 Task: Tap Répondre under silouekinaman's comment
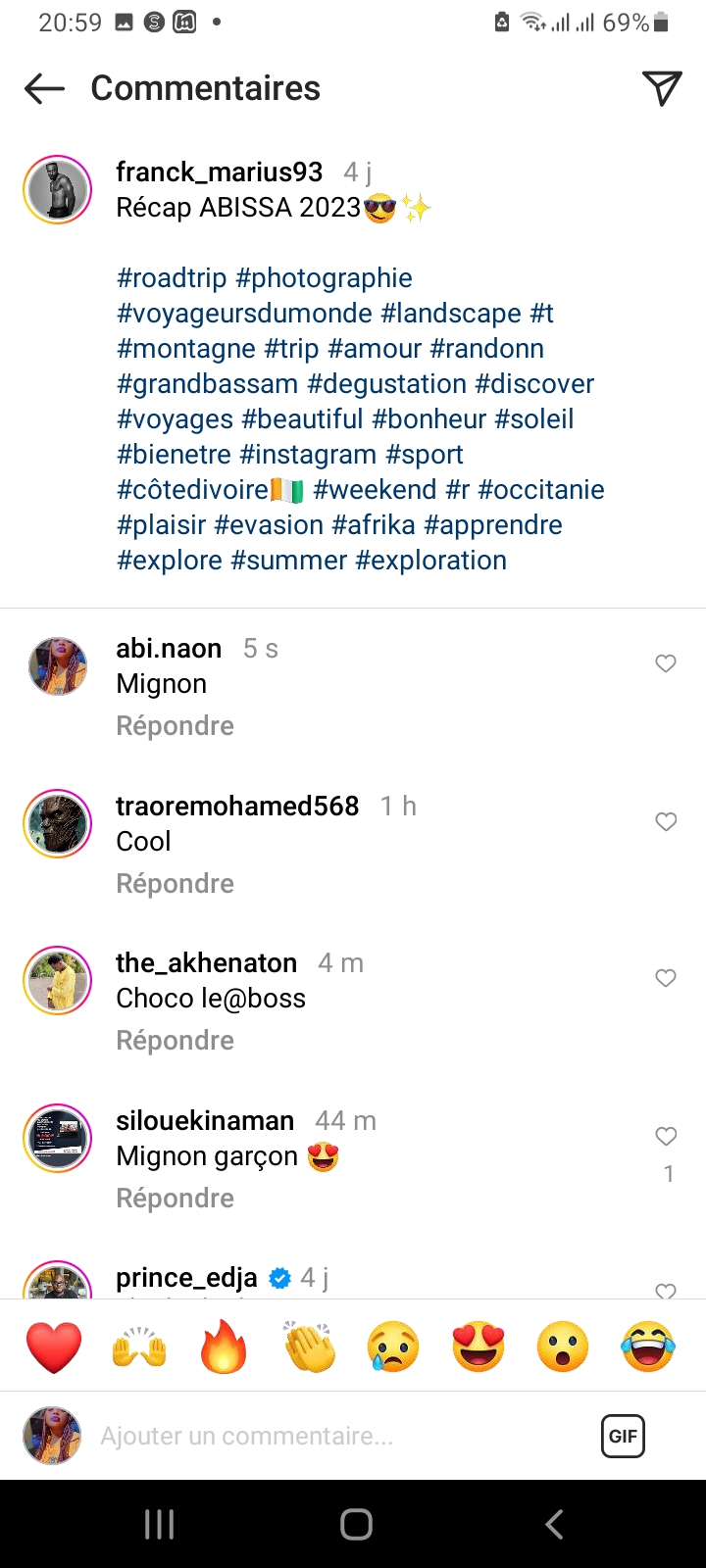pyautogui.click(x=175, y=1199)
